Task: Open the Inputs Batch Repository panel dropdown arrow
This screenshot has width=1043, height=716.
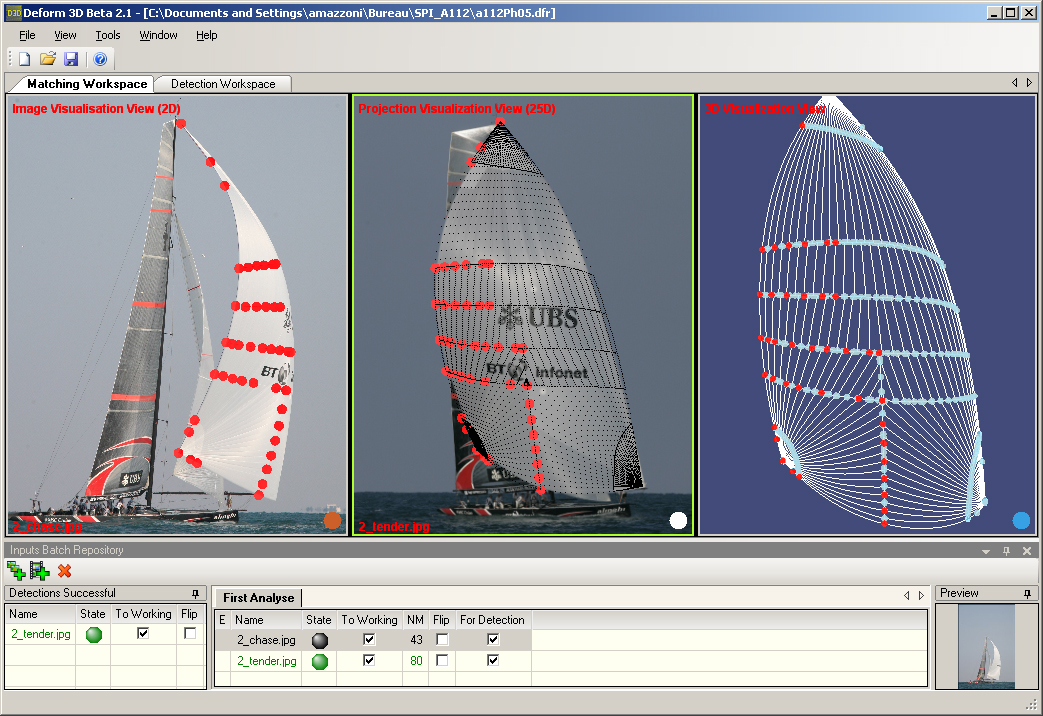Action: pos(986,551)
